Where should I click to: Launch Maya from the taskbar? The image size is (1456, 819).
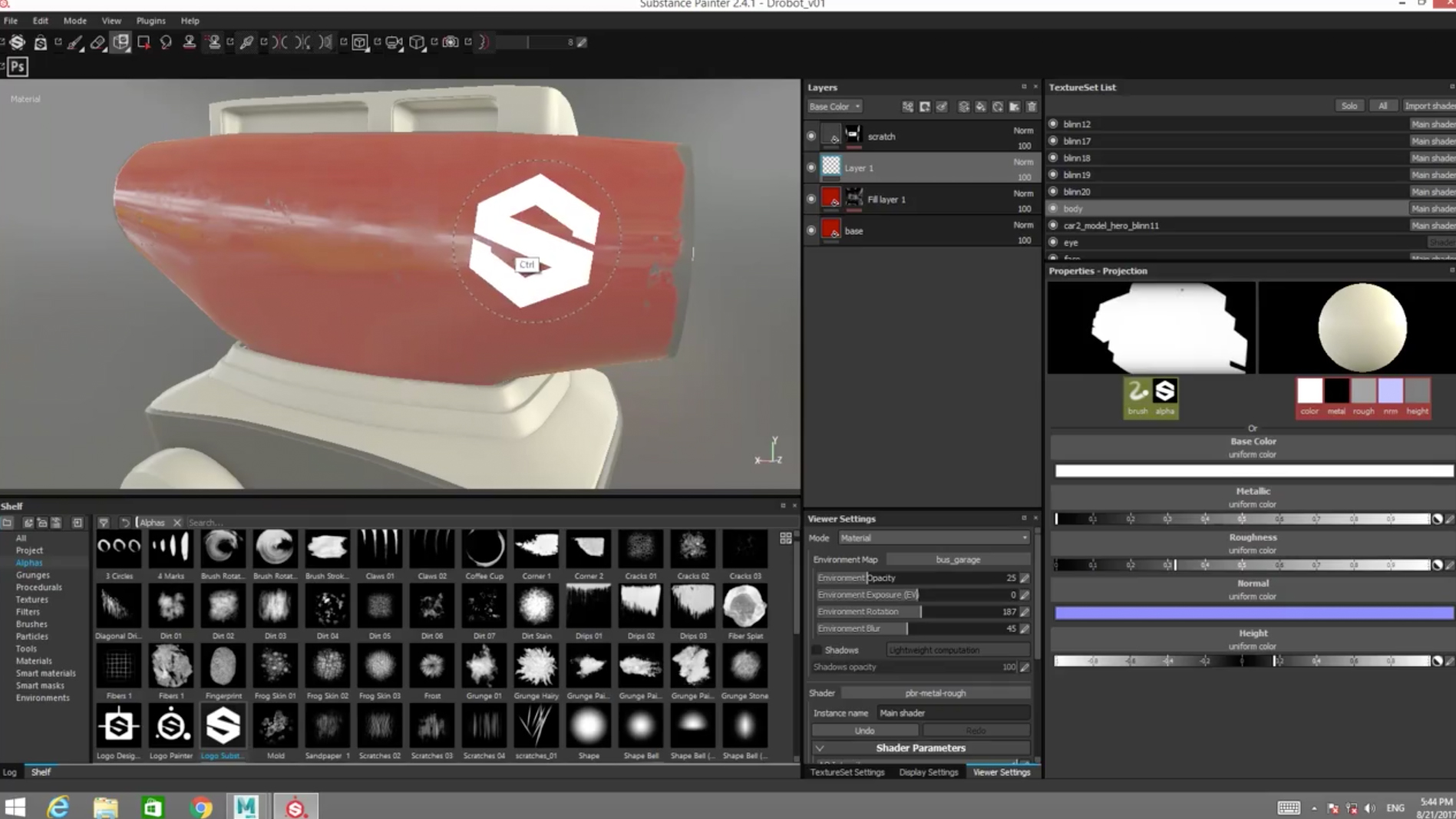[246, 807]
